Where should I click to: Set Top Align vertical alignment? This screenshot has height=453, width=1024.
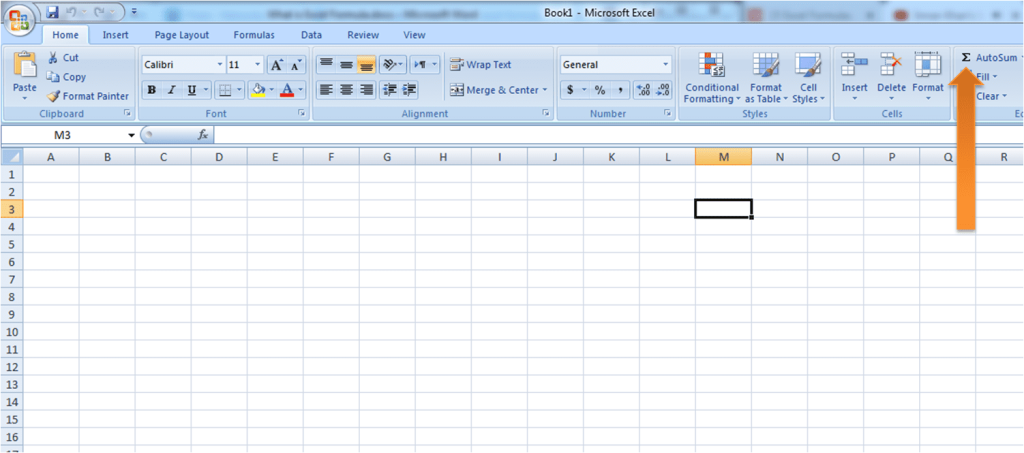327,65
